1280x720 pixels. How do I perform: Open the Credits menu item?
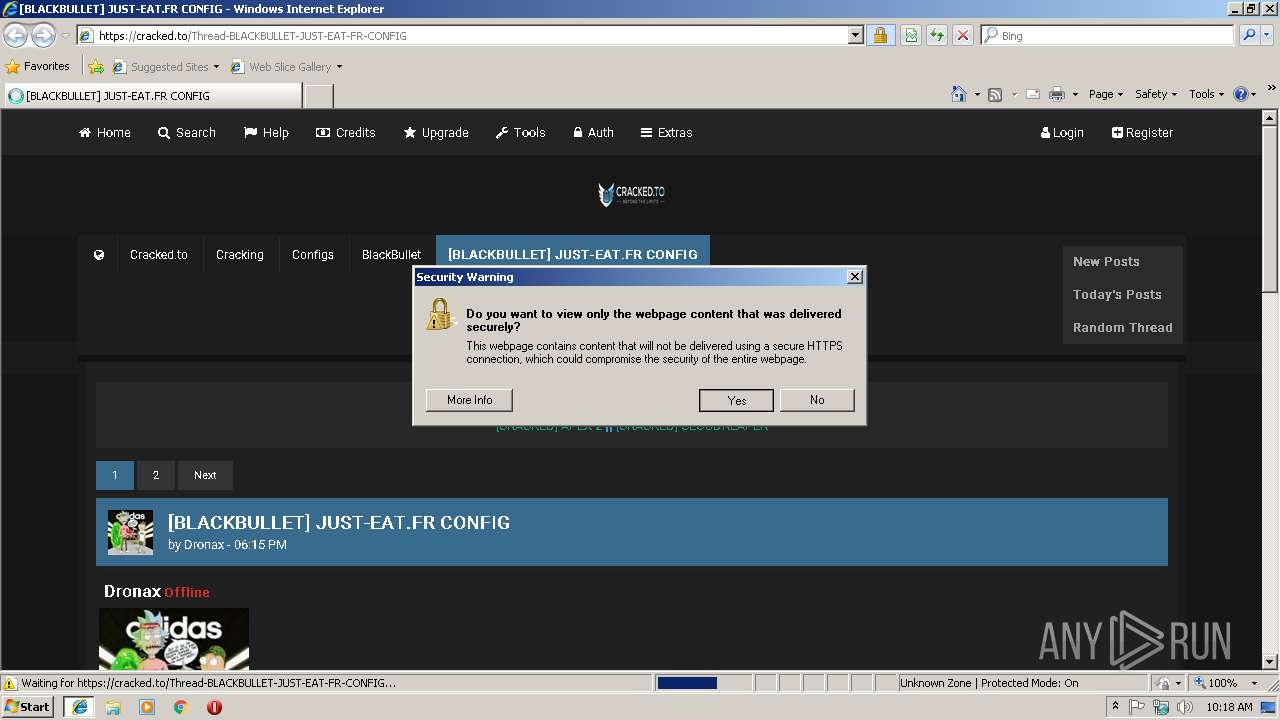pos(346,132)
